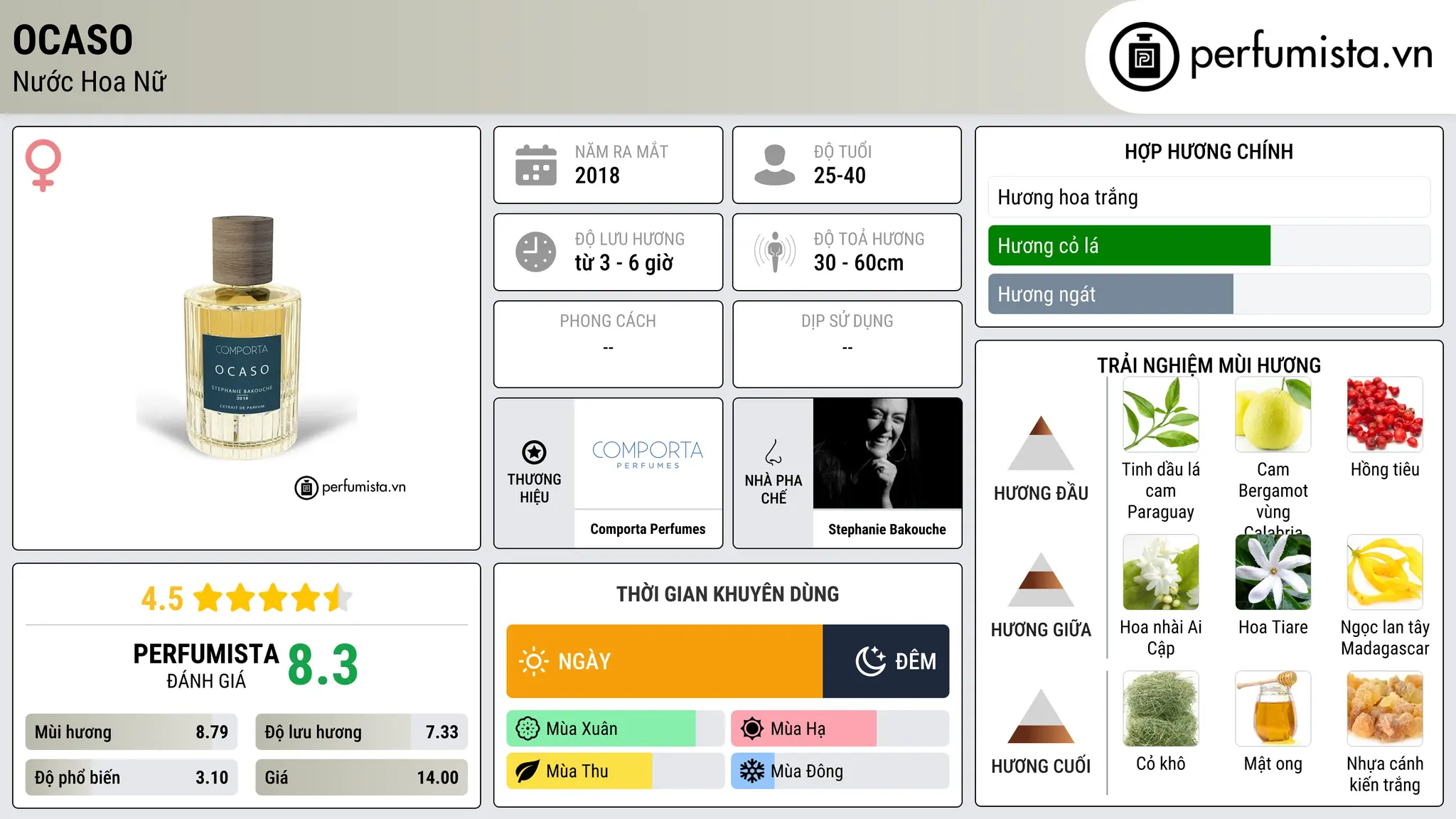Click the perfumista.vn site name in header
Image resolution: width=1456 pixels, height=819 pixels.
pyautogui.click(x=1312, y=54)
